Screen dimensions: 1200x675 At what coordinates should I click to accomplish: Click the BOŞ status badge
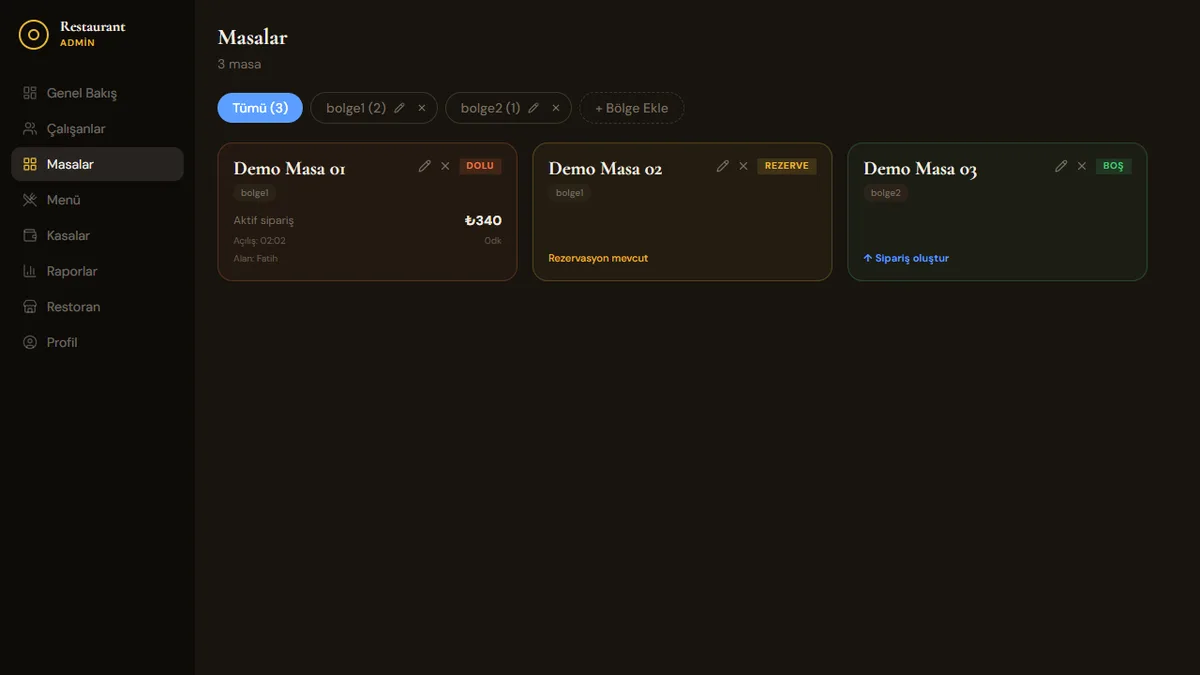(1113, 166)
